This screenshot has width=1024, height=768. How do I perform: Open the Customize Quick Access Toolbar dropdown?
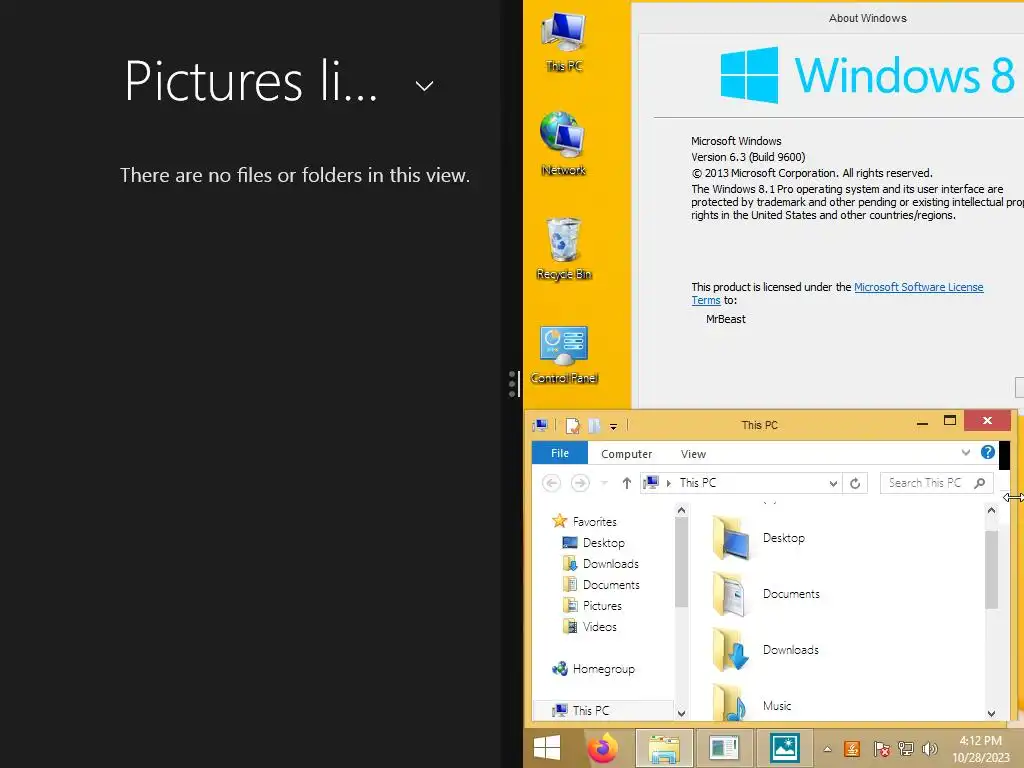(x=613, y=426)
